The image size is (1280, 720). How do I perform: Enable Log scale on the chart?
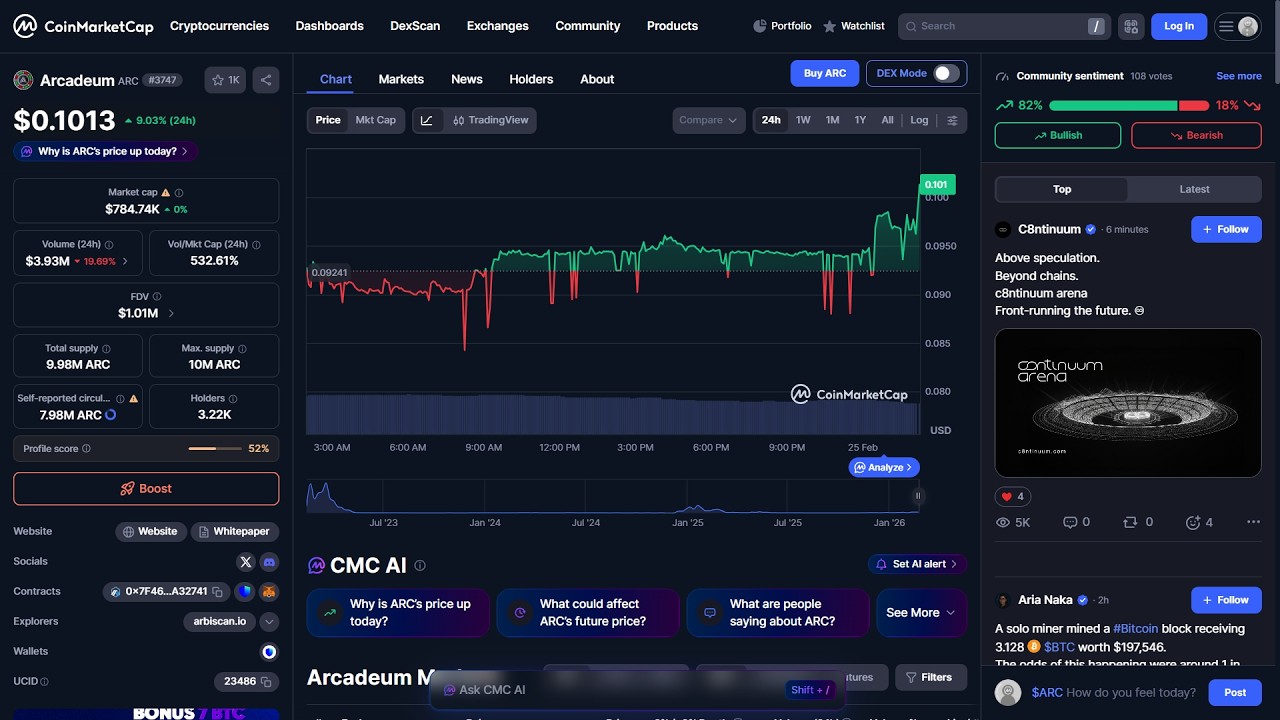(919, 120)
